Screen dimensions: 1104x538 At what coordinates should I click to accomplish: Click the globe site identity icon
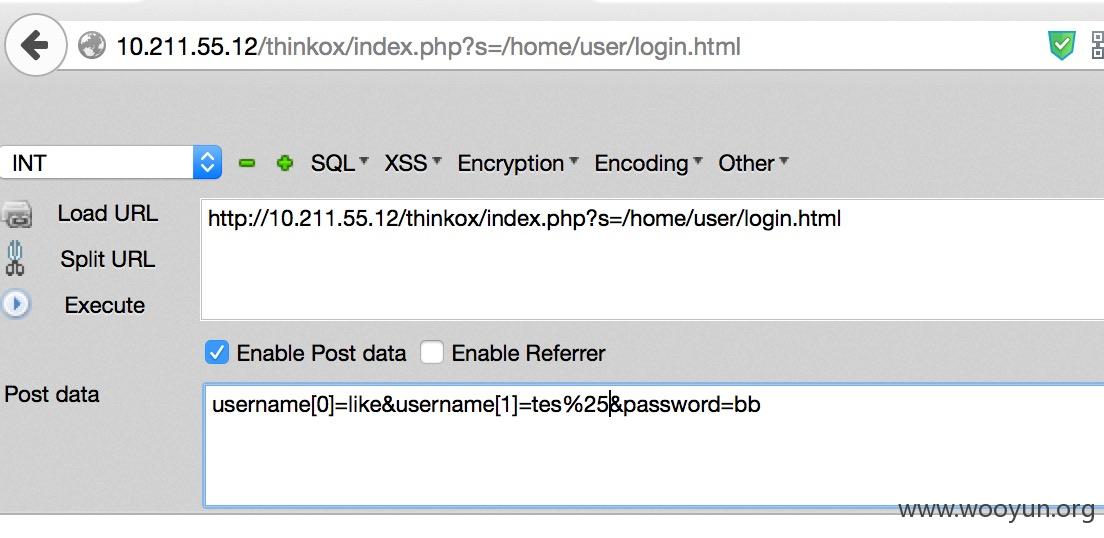click(92, 46)
